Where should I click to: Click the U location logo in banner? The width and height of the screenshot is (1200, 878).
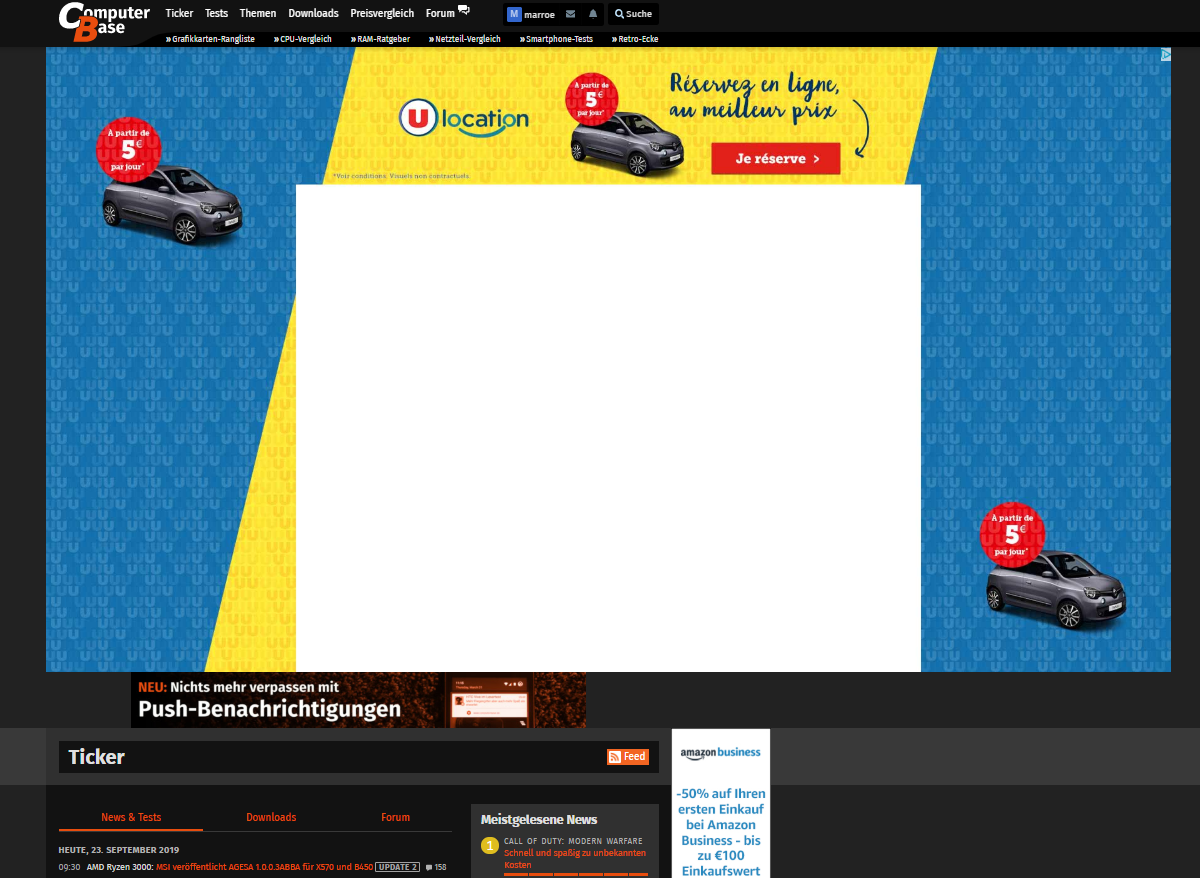point(464,119)
